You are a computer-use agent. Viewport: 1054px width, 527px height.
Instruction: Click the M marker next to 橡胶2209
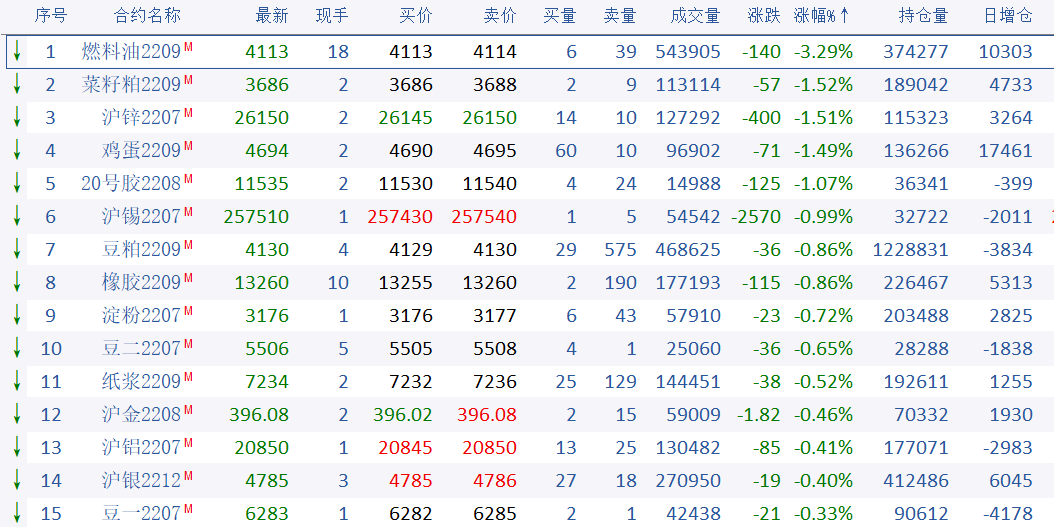(x=188, y=278)
